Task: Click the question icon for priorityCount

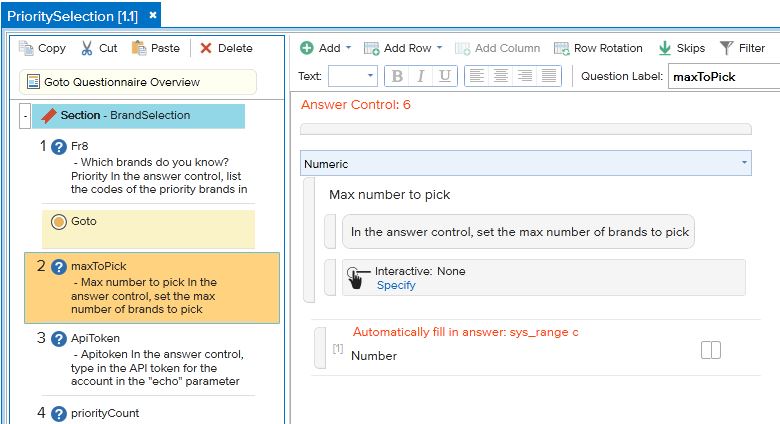Action: [59, 414]
